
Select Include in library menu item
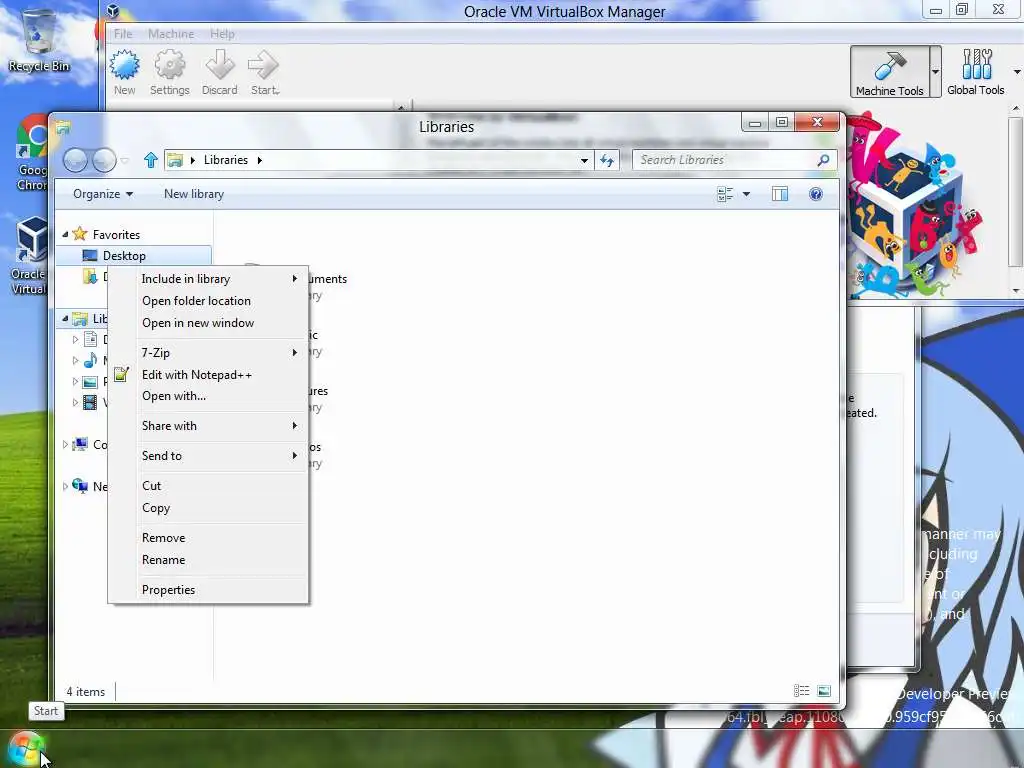click(x=208, y=279)
